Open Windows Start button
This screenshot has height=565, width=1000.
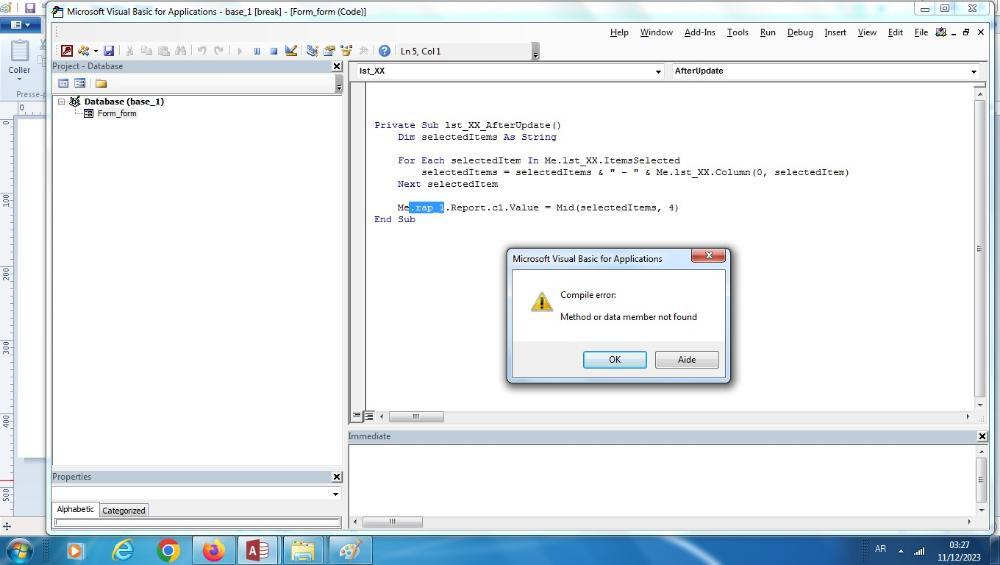[x=18, y=550]
